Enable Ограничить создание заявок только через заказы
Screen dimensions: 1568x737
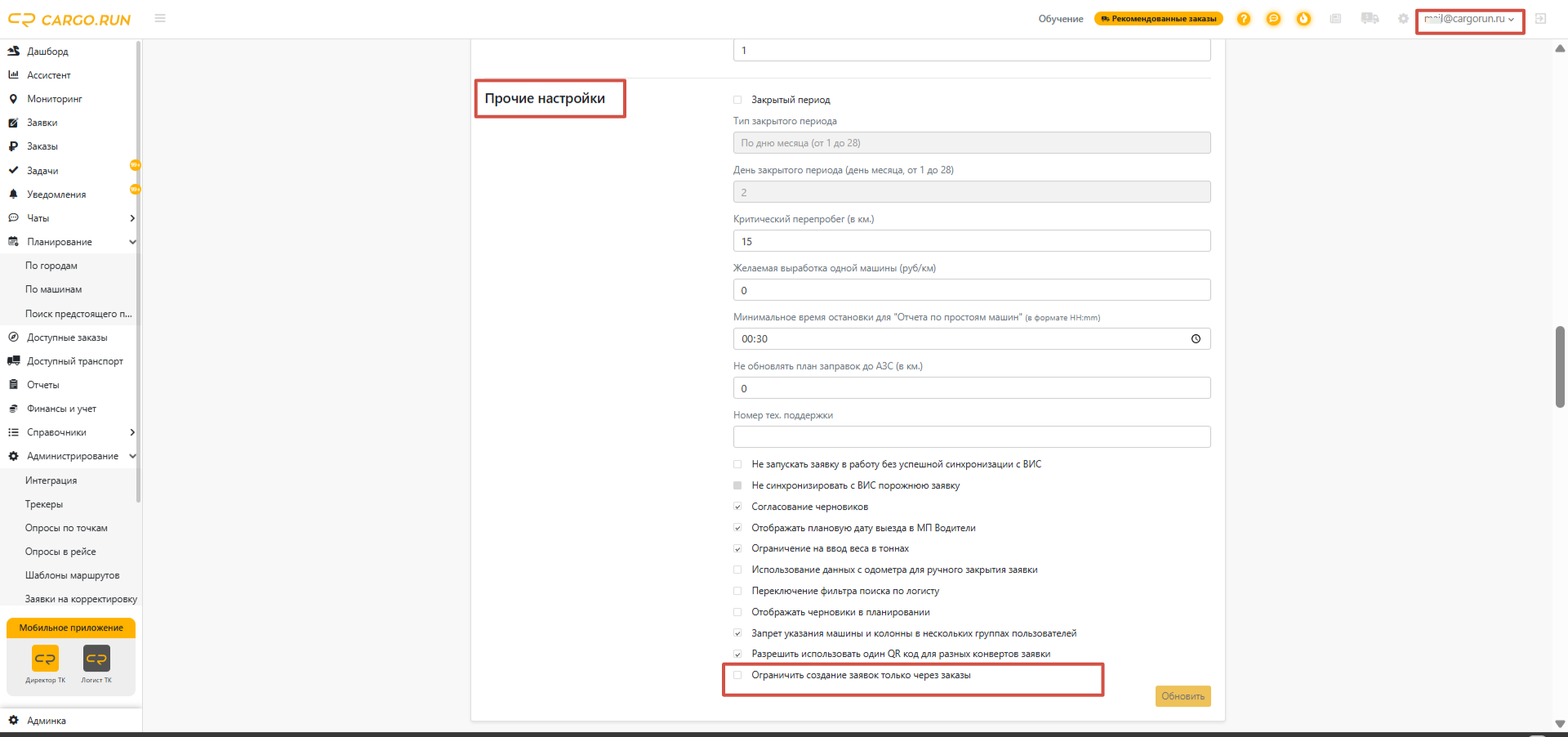click(x=737, y=675)
